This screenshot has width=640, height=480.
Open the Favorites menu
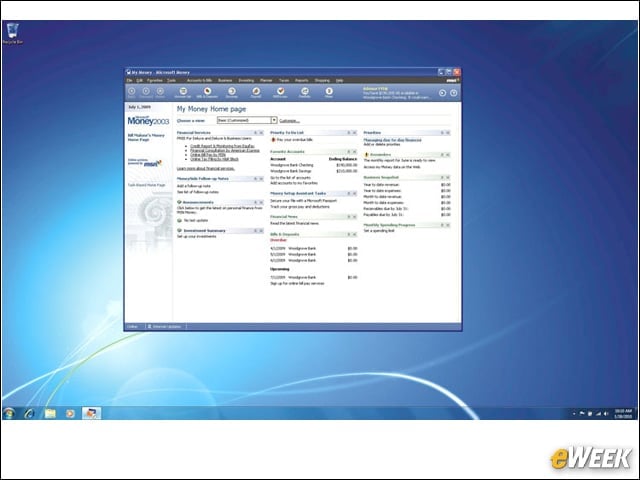pyautogui.click(x=155, y=80)
